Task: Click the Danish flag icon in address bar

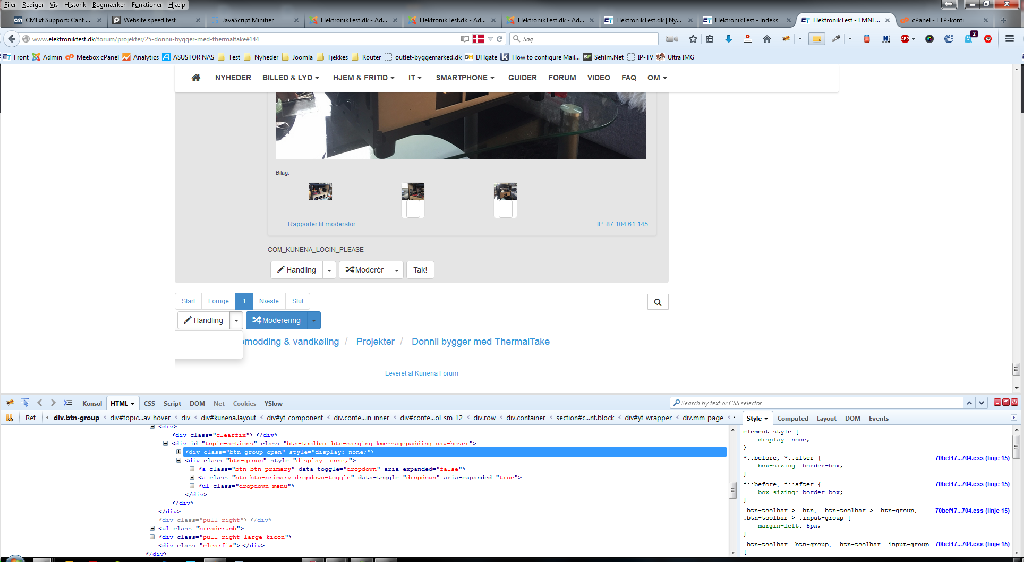Action: (x=478, y=39)
